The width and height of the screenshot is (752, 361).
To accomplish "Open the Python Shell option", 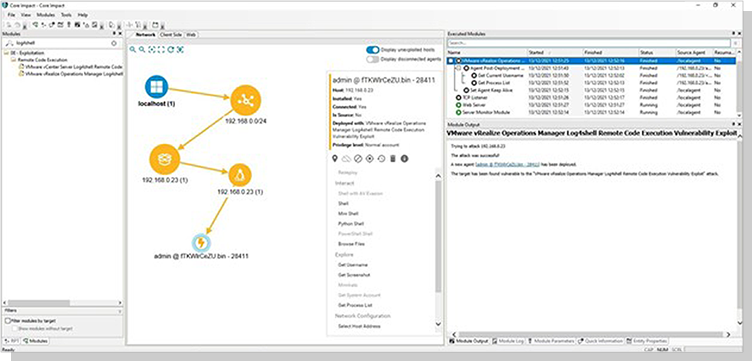I will point(351,224).
